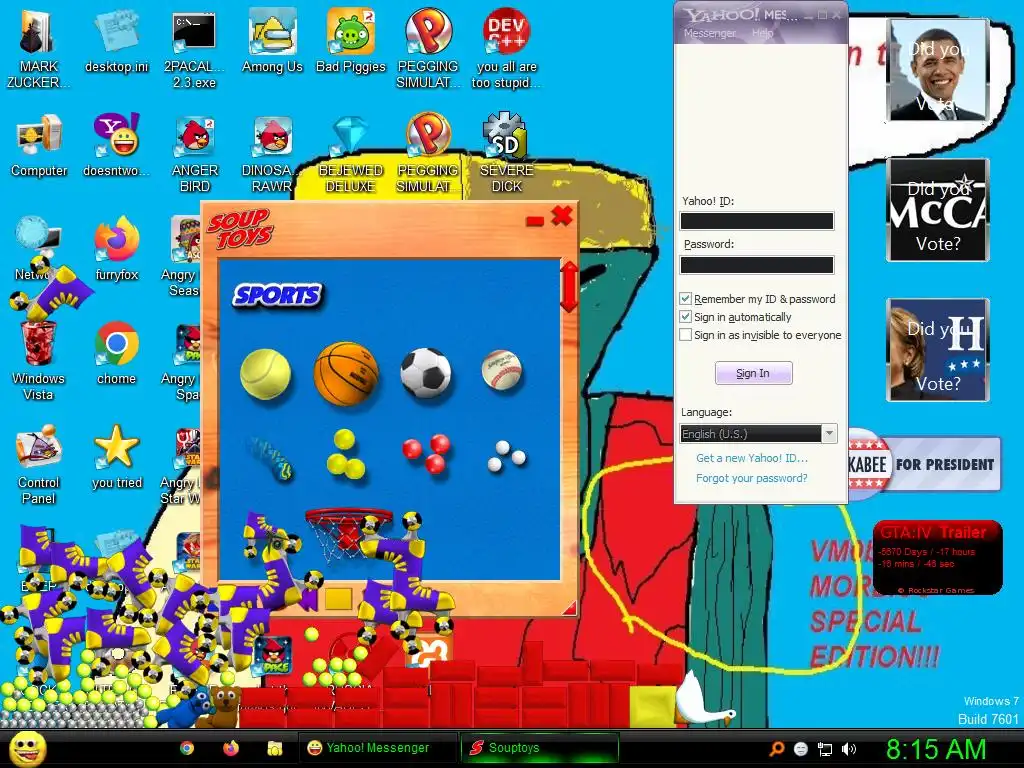Follow the Get a new Yahoo! ID link
The width and height of the screenshot is (1024, 768).
[x=752, y=458]
